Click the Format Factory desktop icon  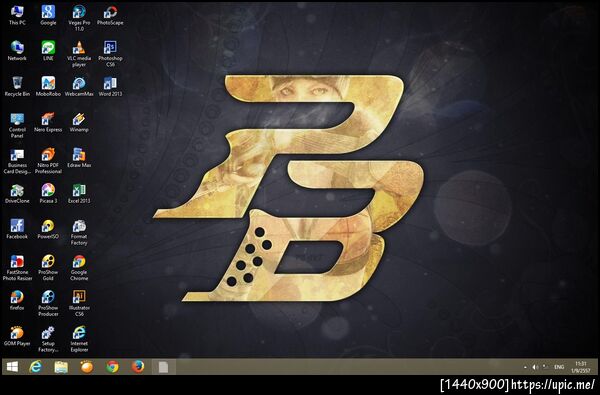click(x=79, y=232)
